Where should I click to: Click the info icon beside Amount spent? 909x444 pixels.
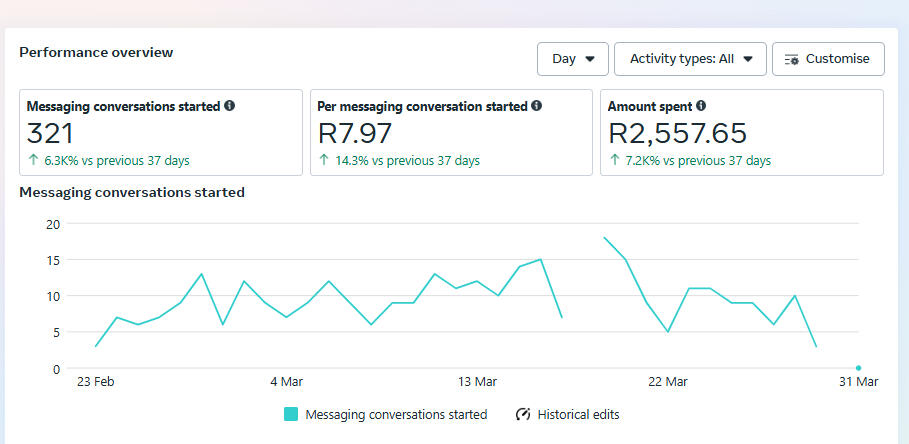pyautogui.click(x=701, y=106)
